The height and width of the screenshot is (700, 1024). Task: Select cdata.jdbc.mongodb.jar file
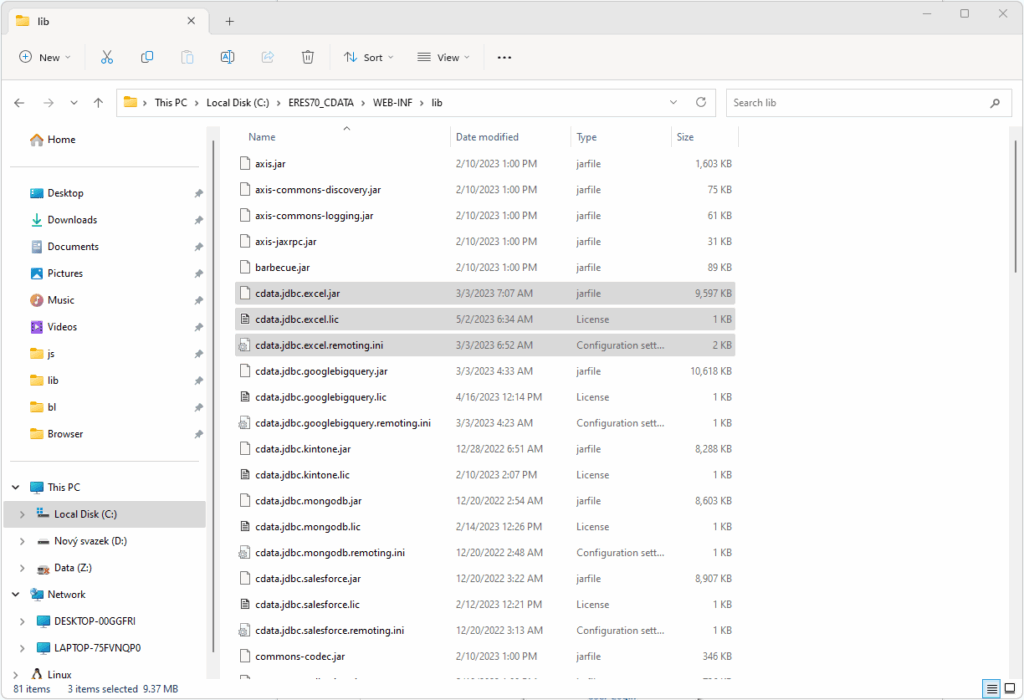[308, 500]
